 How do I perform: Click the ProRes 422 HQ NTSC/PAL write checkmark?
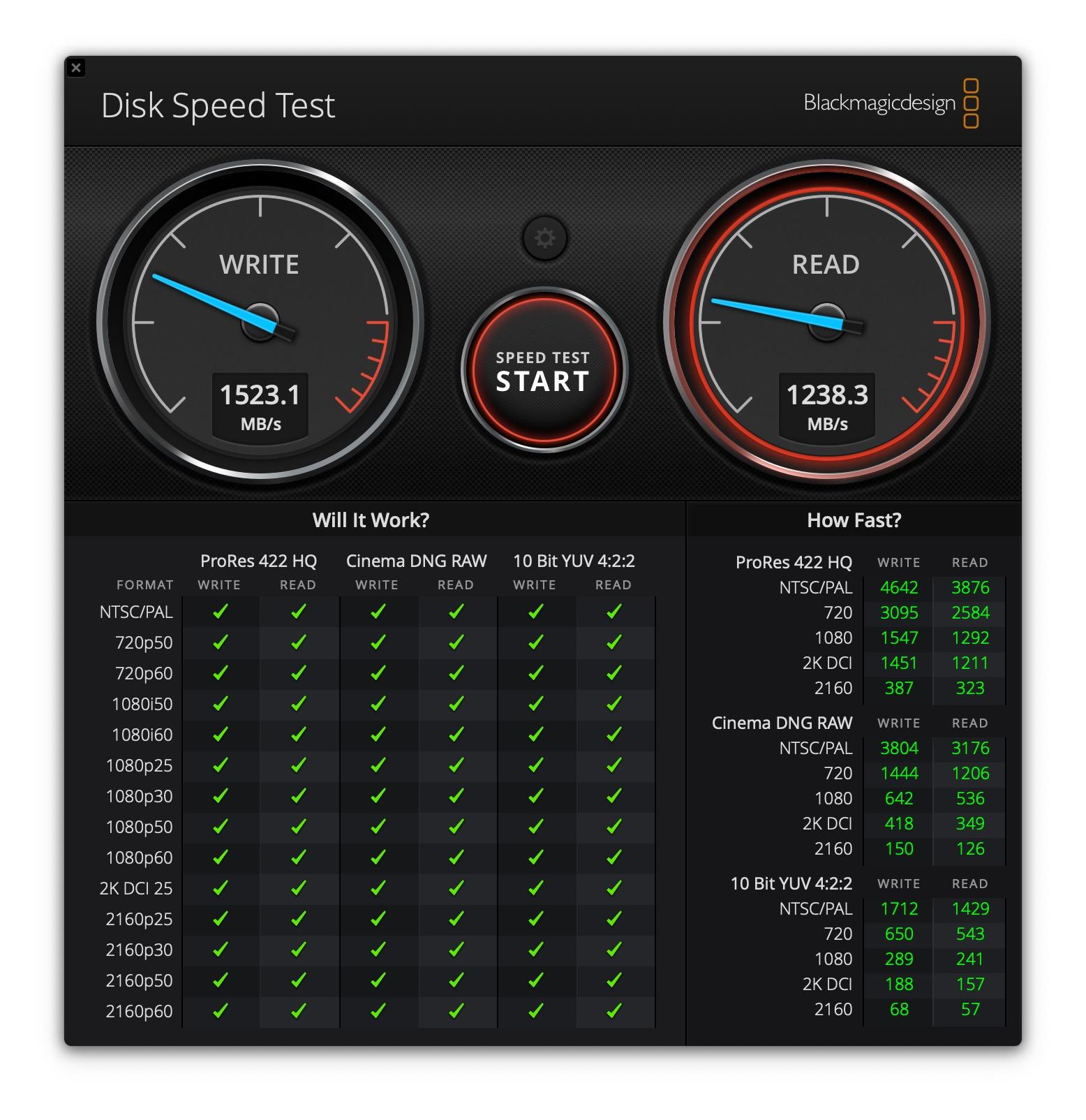[x=221, y=612]
